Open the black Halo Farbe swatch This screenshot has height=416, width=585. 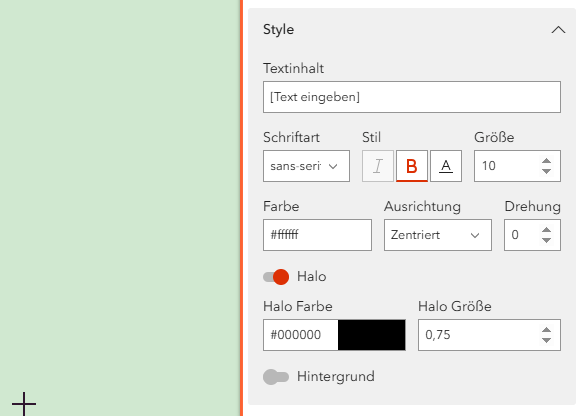pyautogui.click(x=372, y=335)
